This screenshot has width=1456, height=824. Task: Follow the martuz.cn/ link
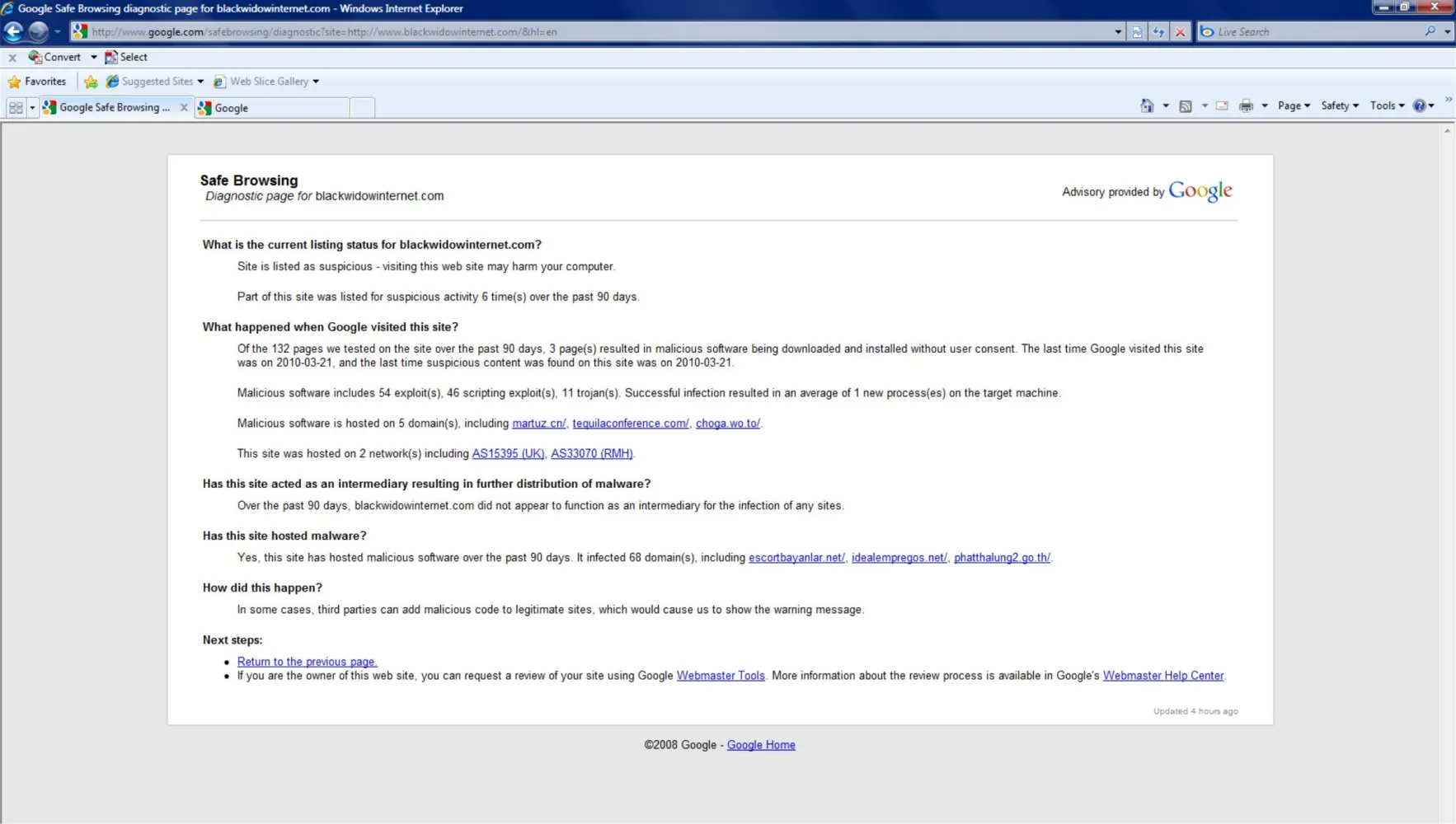(x=539, y=424)
